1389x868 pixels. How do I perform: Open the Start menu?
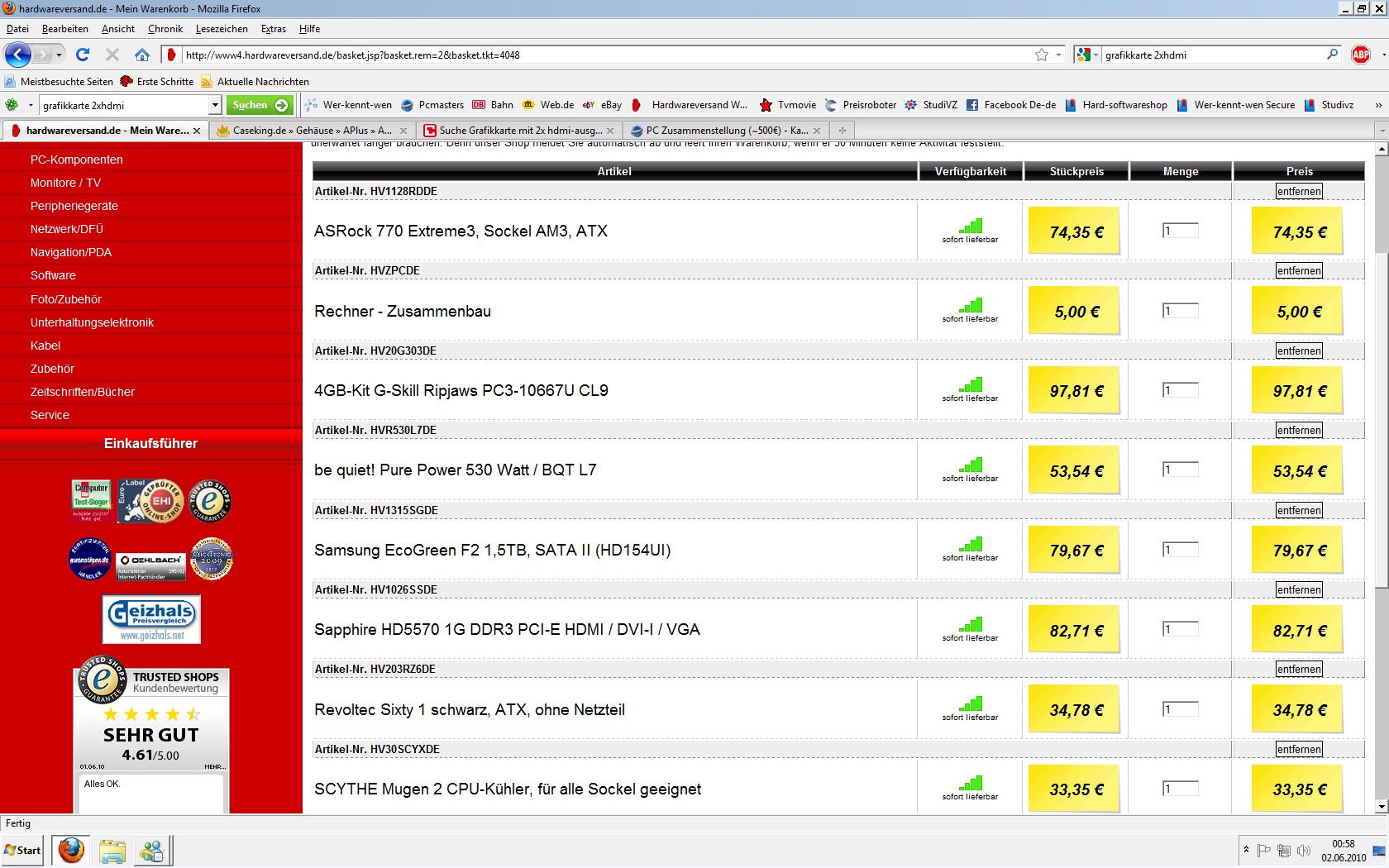tap(22, 850)
